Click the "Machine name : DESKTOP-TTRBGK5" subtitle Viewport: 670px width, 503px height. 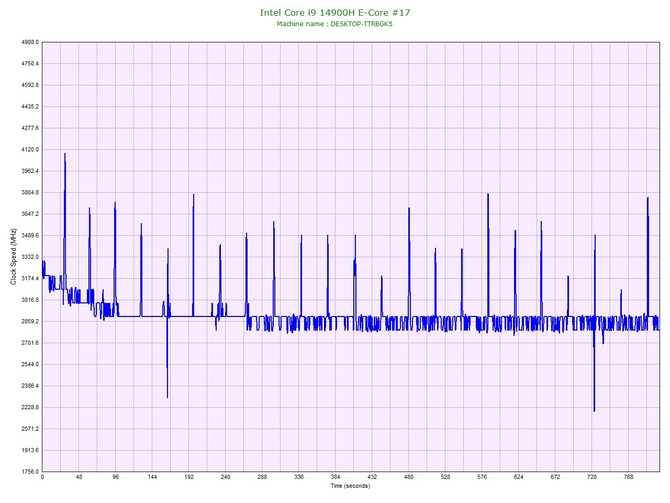pyautogui.click(x=334, y=24)
